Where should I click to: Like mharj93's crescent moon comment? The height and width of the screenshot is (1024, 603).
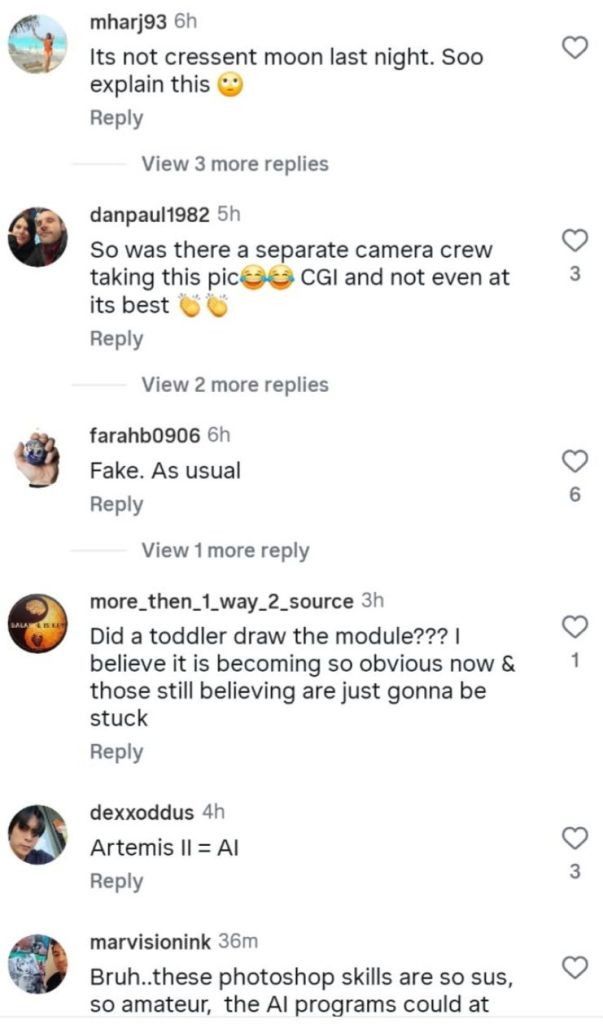575,47
